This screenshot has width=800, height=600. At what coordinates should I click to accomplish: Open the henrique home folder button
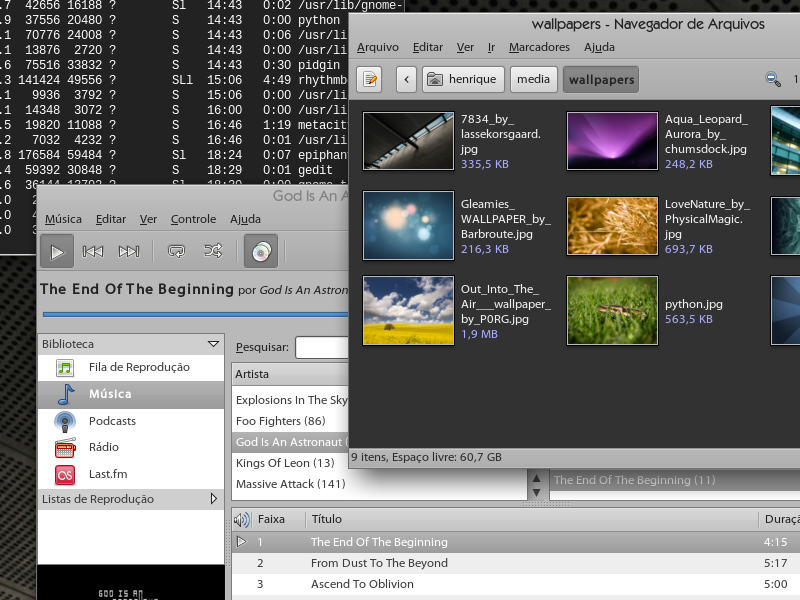tap(463, 80)
